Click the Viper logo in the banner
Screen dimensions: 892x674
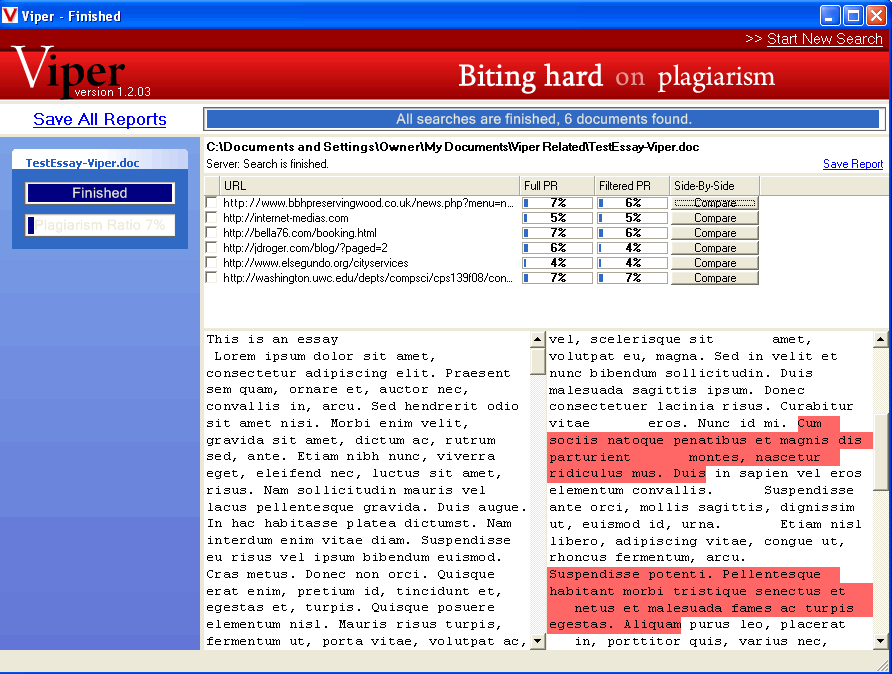(x=71, y=70)
